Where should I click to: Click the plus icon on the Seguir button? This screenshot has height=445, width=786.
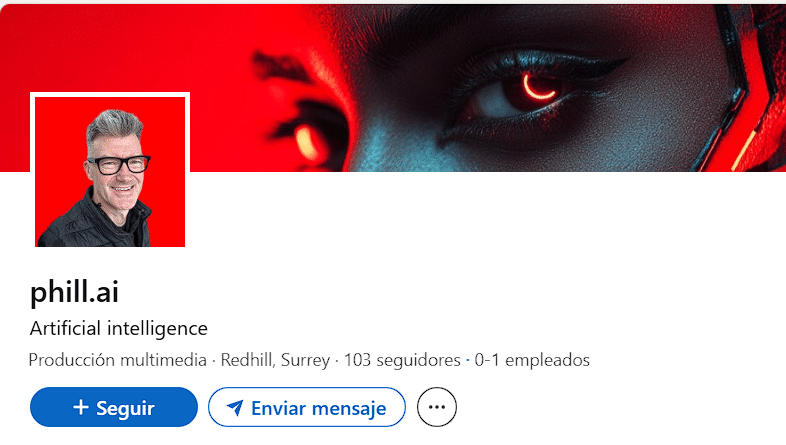pos(81,407)
